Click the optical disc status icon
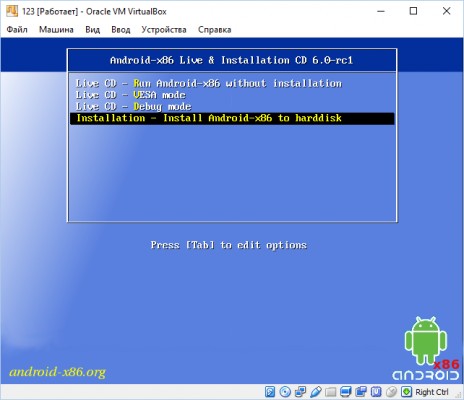This screenshot has width=464, height=400. (285, 392)
